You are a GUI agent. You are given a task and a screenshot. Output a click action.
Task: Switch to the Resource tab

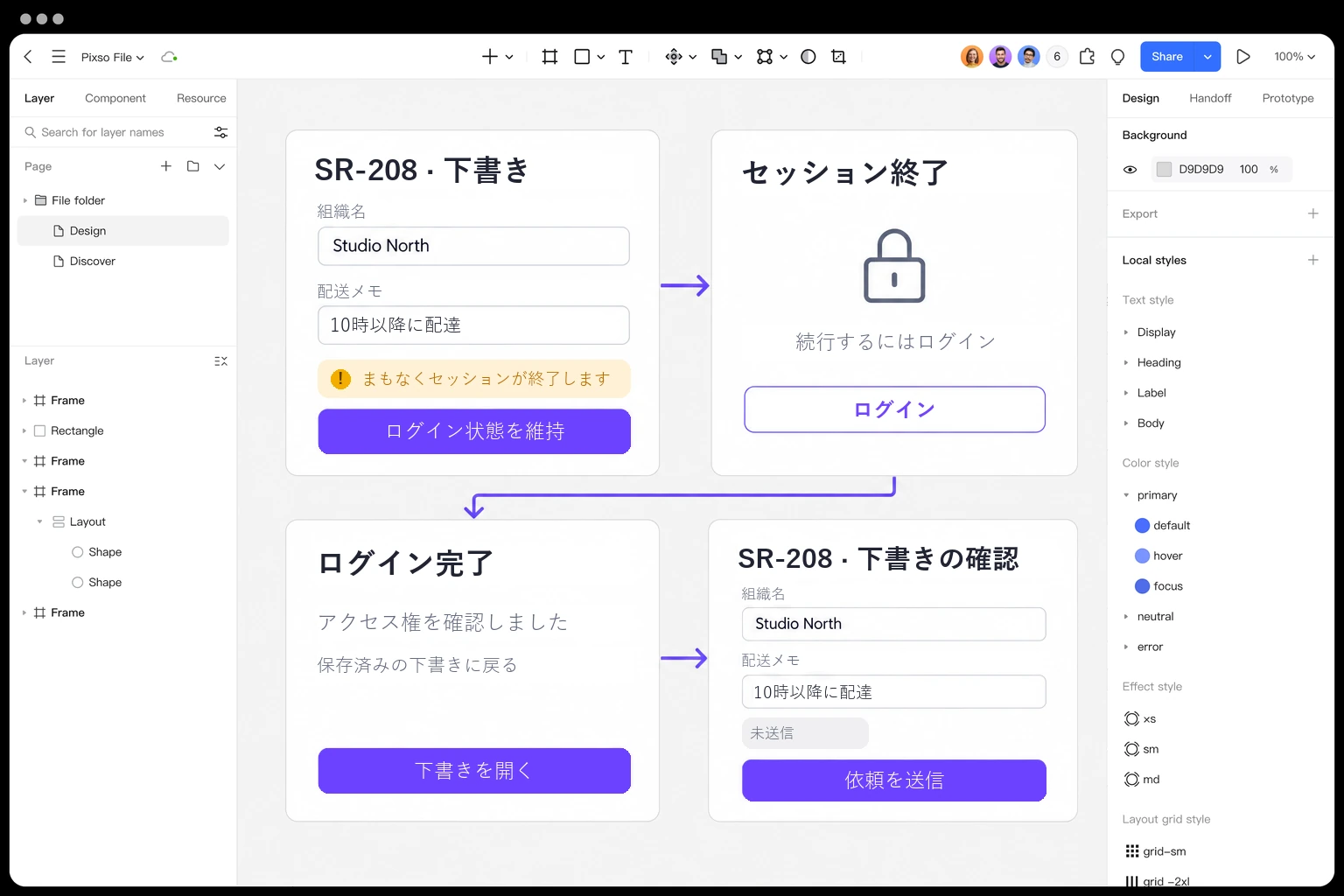tap(201, 98)
